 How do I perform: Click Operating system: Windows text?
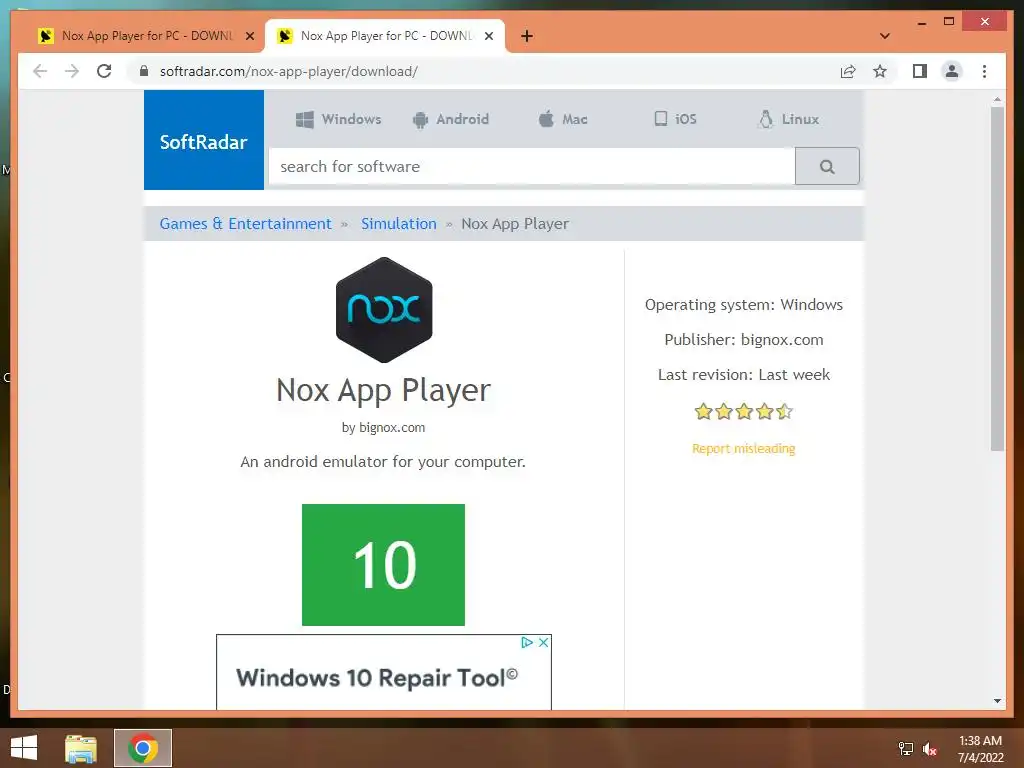tap(744, 305)
